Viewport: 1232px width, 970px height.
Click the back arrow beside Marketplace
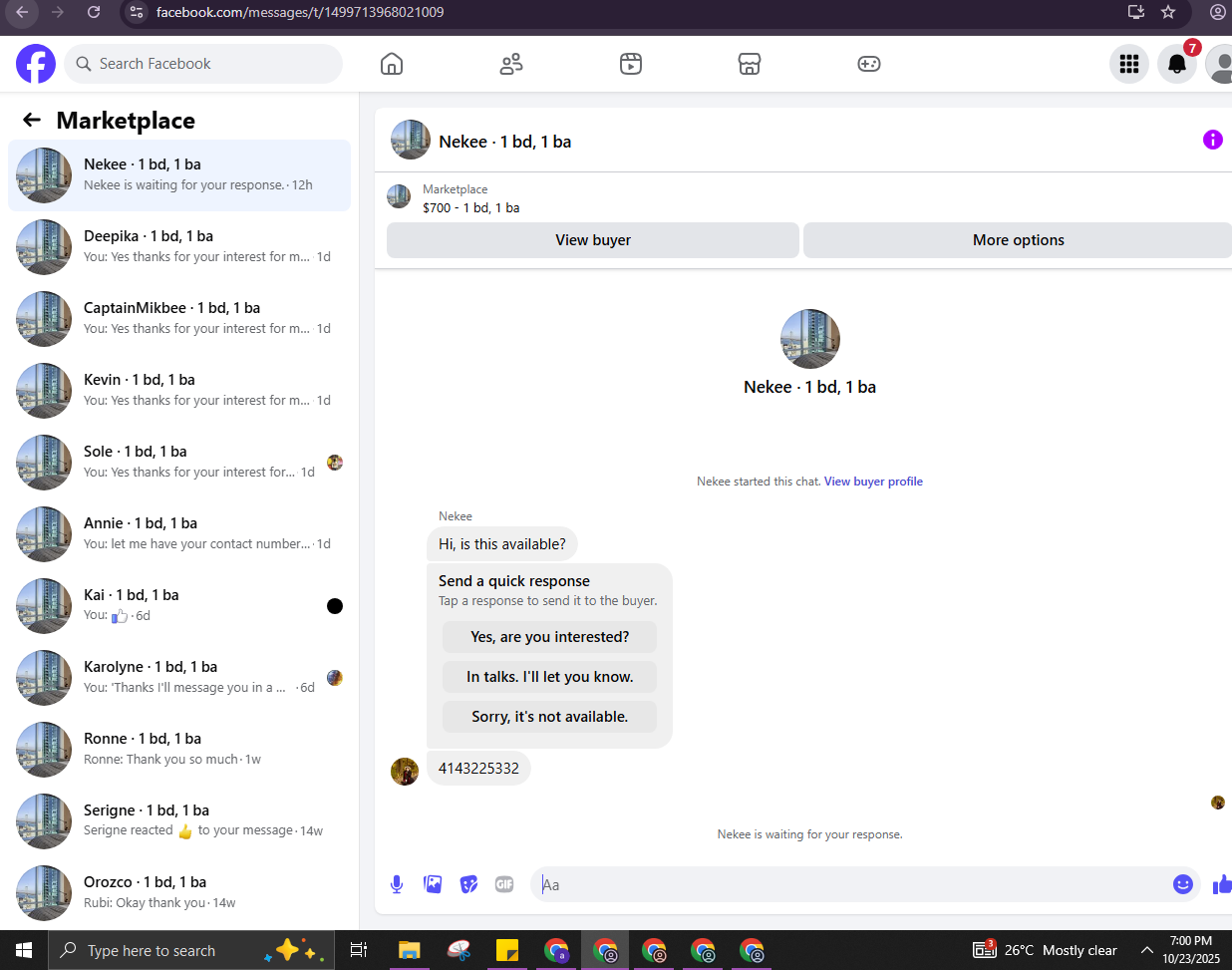coord(32,121)
